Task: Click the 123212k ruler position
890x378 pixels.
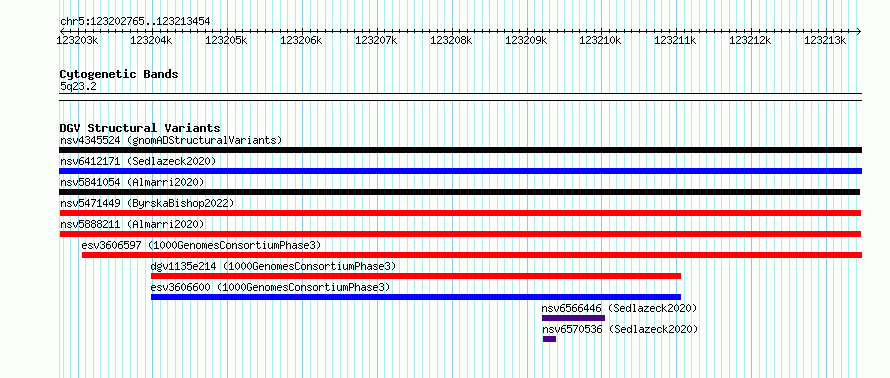Action: (750, 40)
